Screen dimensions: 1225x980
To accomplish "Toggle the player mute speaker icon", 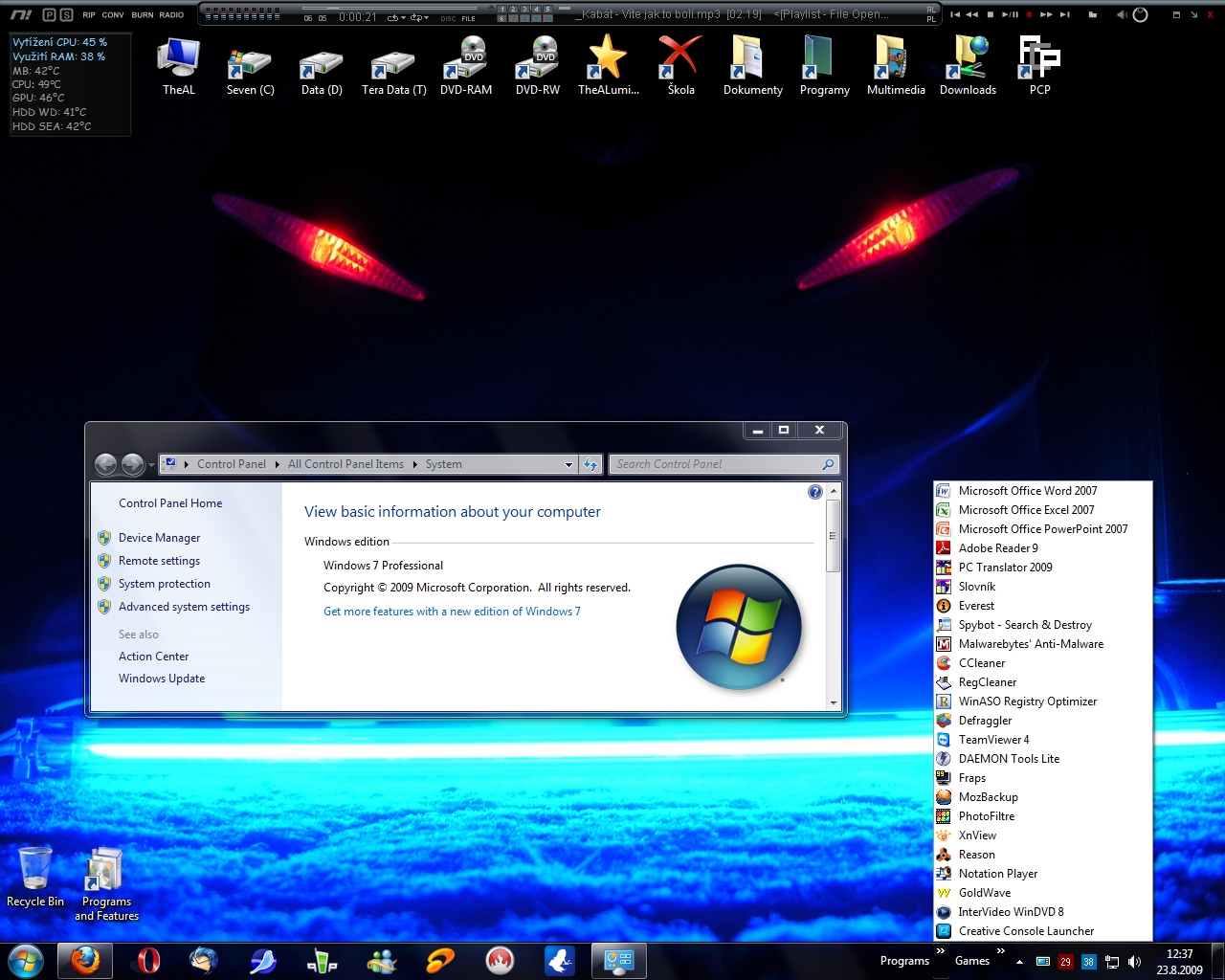I will (x=1122, y=14).
